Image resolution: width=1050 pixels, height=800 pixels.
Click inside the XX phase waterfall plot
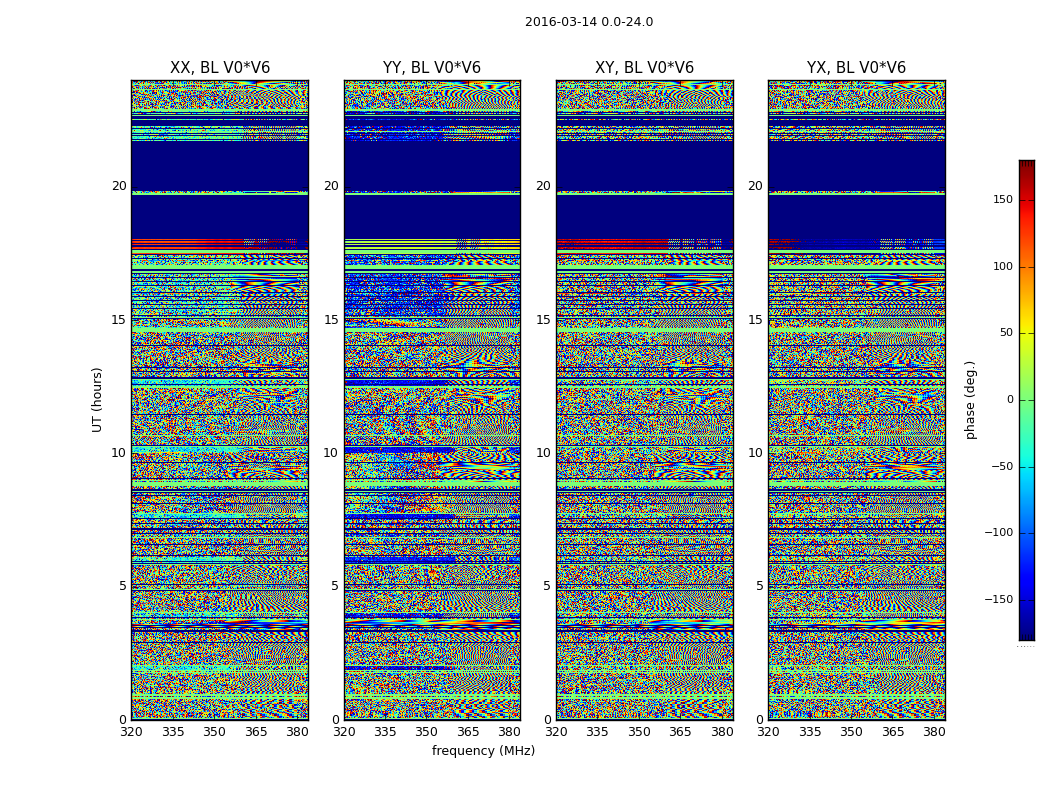[220, 400]
